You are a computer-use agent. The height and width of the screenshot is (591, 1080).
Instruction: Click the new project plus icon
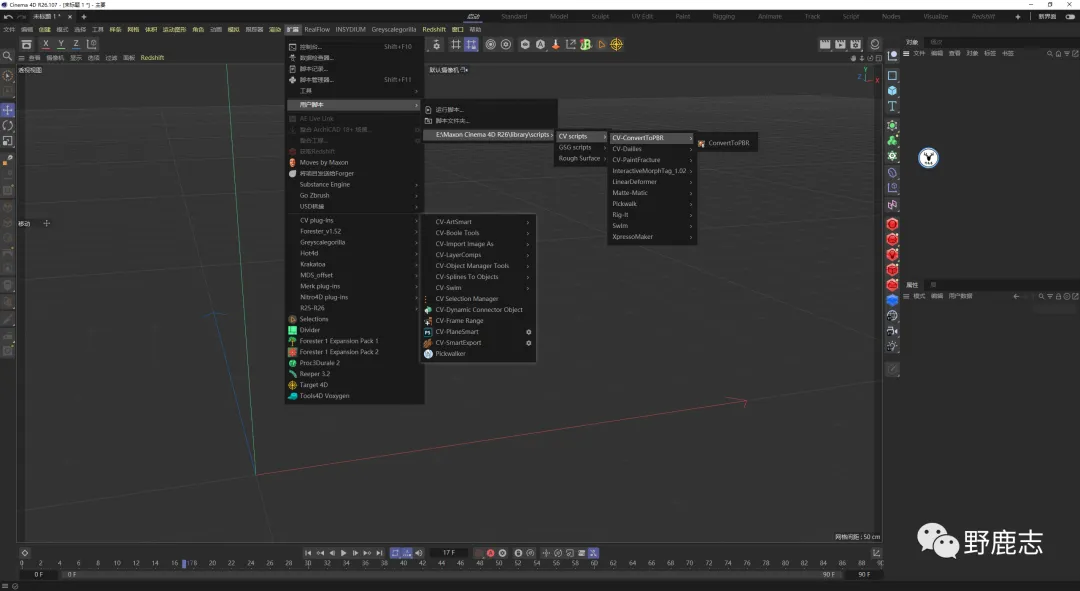[84, 17]
